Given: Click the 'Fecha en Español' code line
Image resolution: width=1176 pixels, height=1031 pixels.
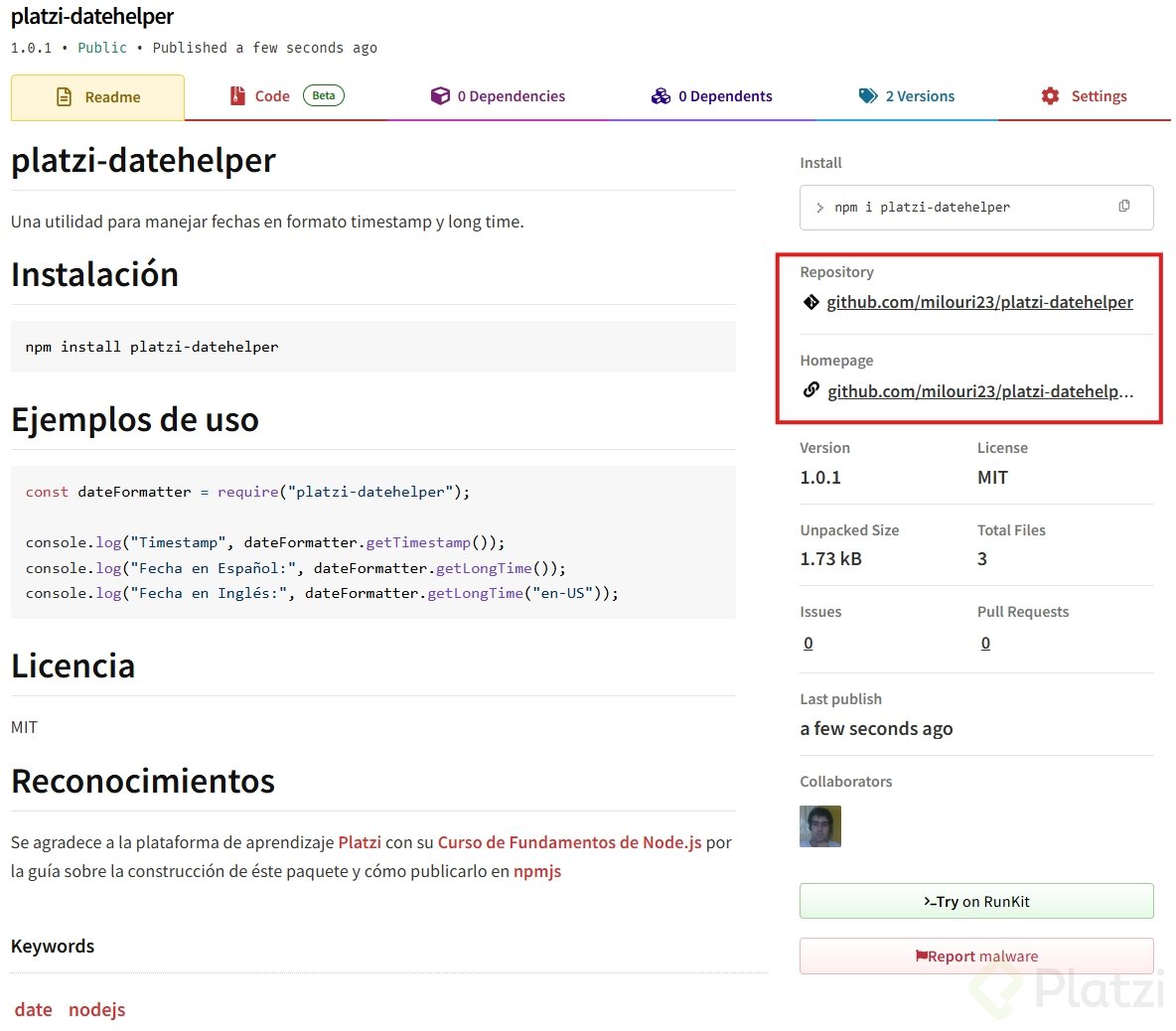Looking at the screenshot, I should click(296, 568).
